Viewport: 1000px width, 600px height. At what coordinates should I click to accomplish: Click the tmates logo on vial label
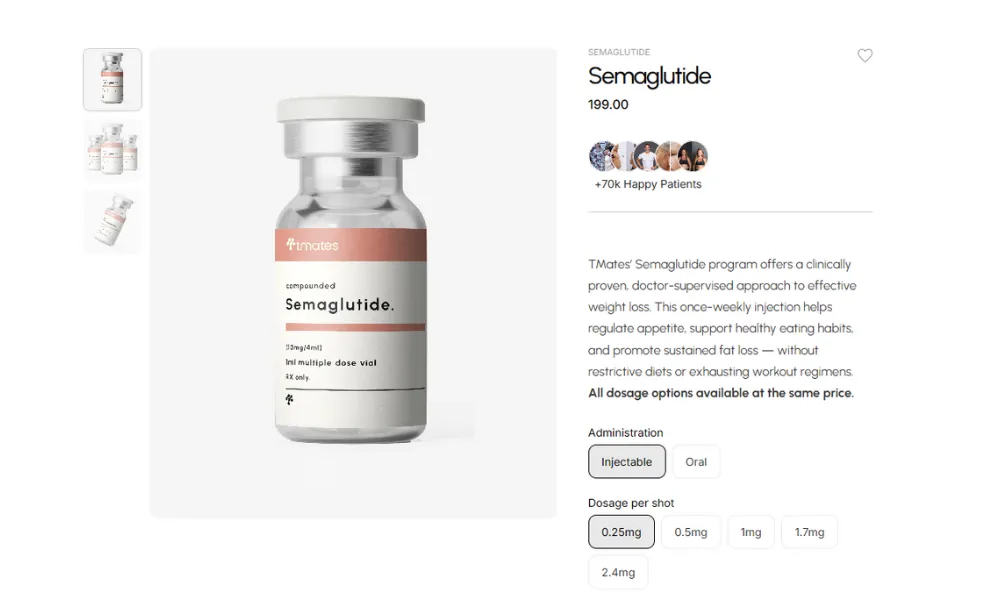point(312,244)
